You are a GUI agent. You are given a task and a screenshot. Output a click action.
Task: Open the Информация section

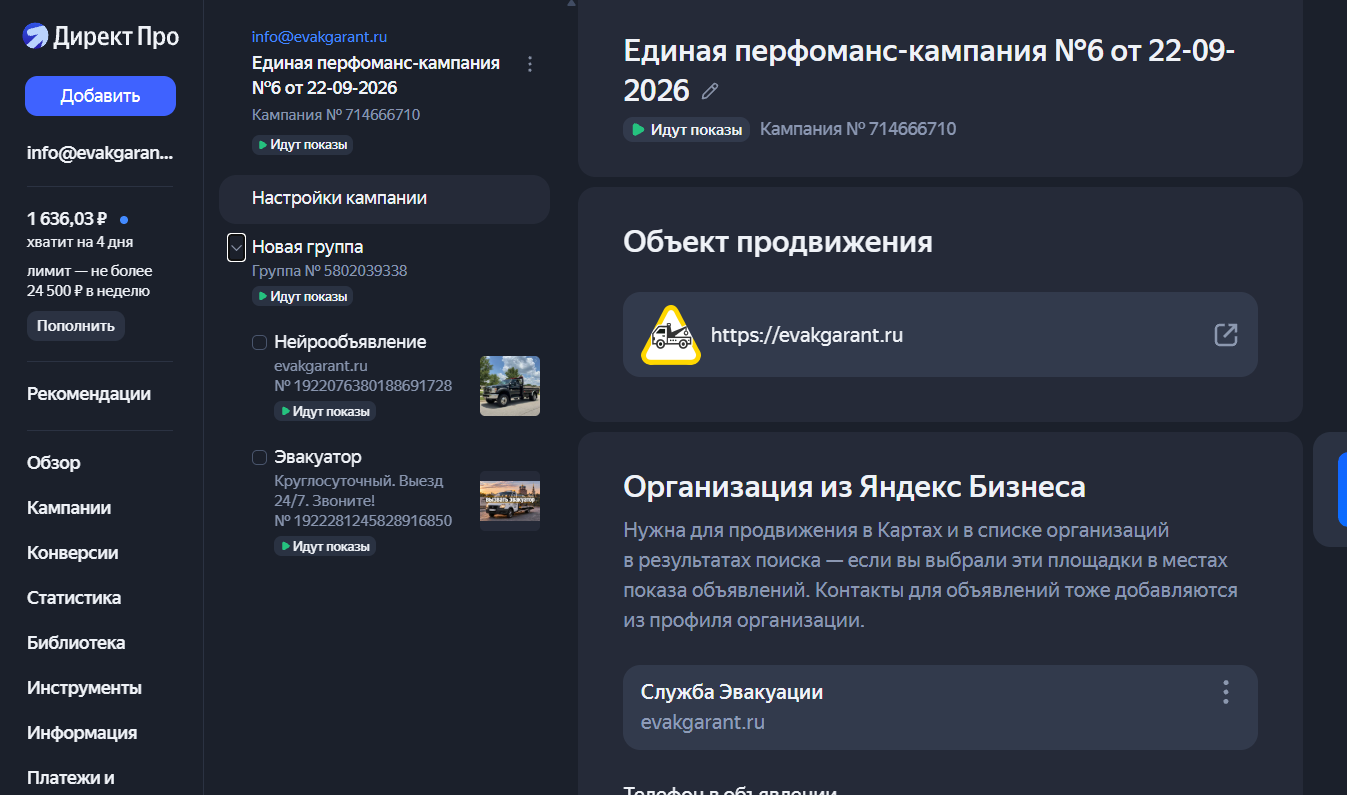(x=82, y=733)
